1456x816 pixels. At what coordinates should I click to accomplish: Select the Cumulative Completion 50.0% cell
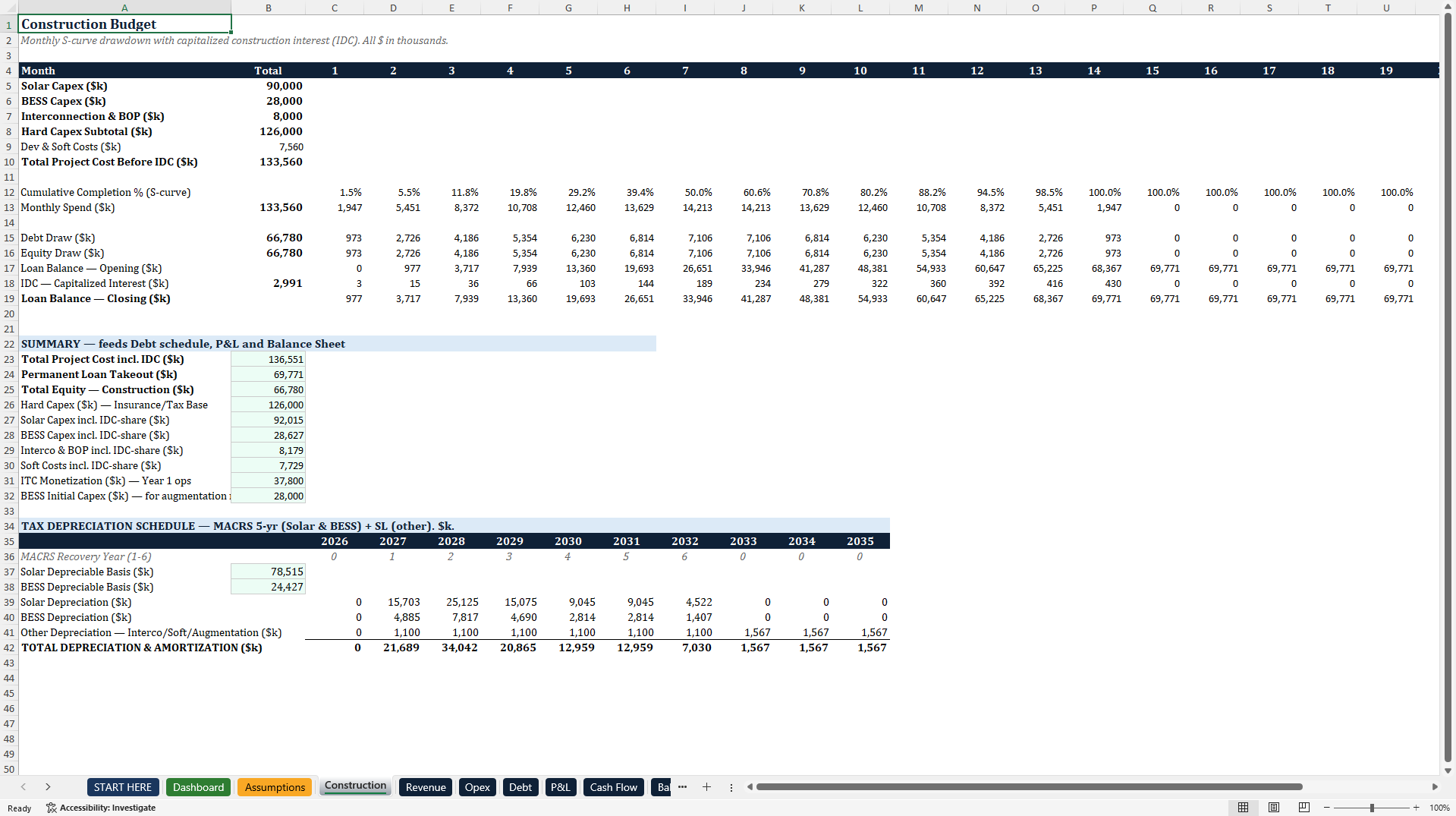pos(685,192)
